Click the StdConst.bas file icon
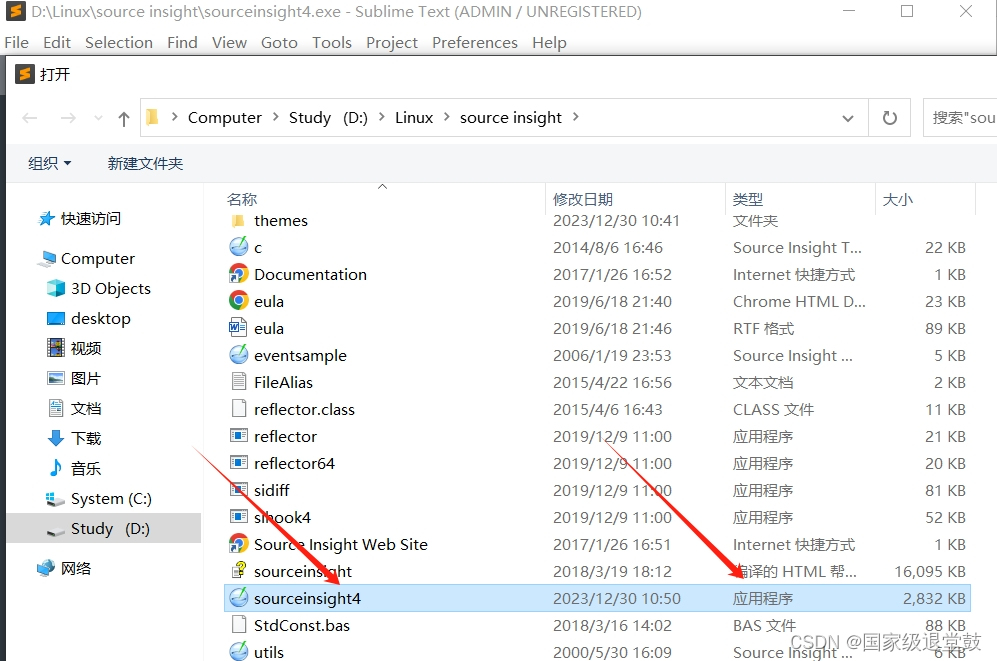The image size is (997, 661). click(238, 625)
